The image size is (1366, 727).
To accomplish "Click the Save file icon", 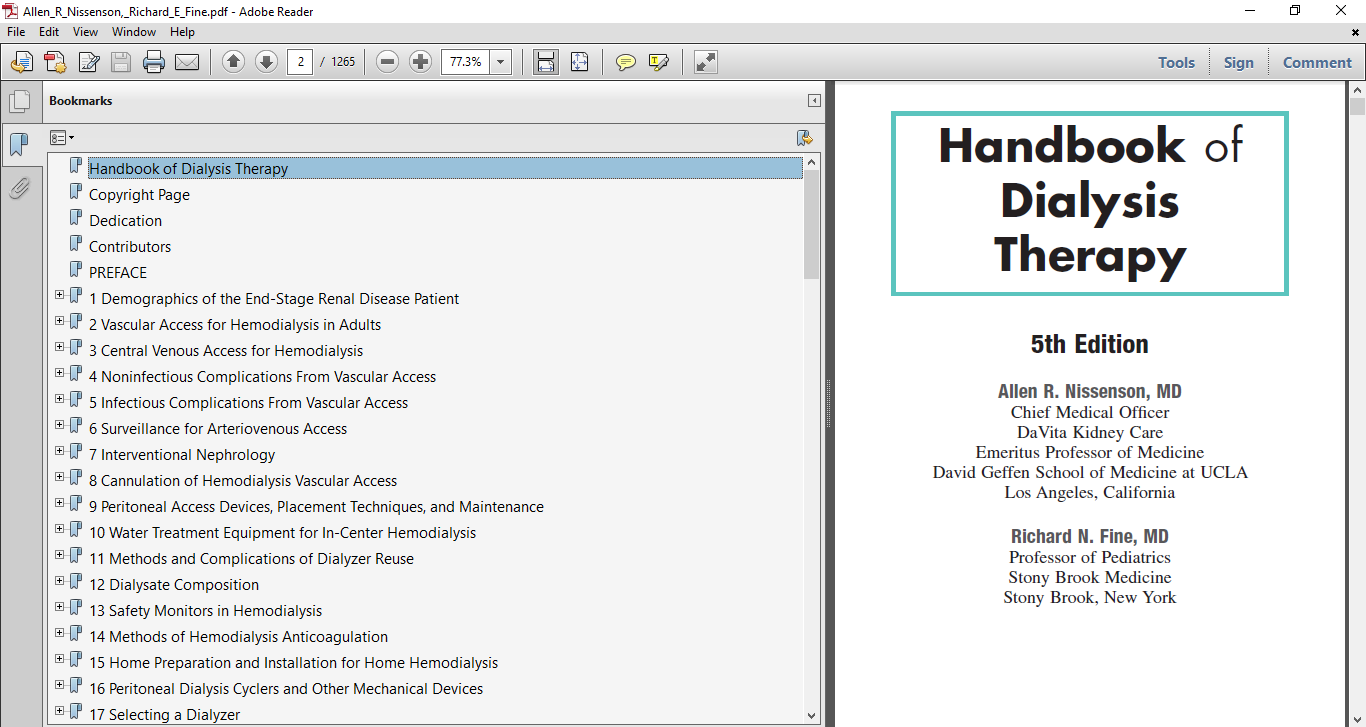I will click(x=121, y=62).
